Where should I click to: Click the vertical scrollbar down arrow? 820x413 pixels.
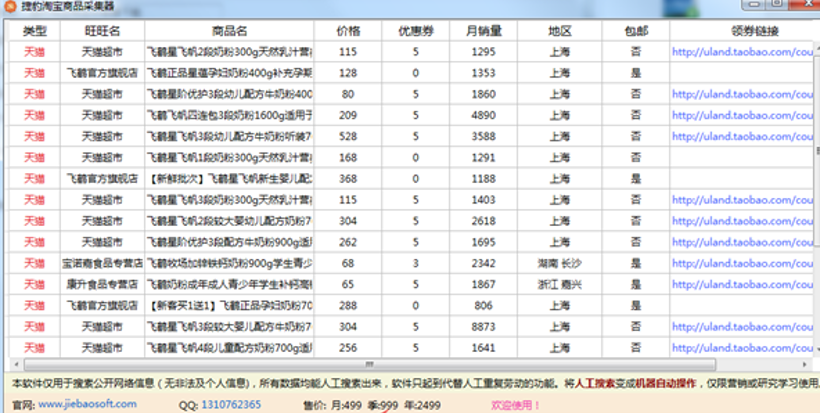point(817,349)
